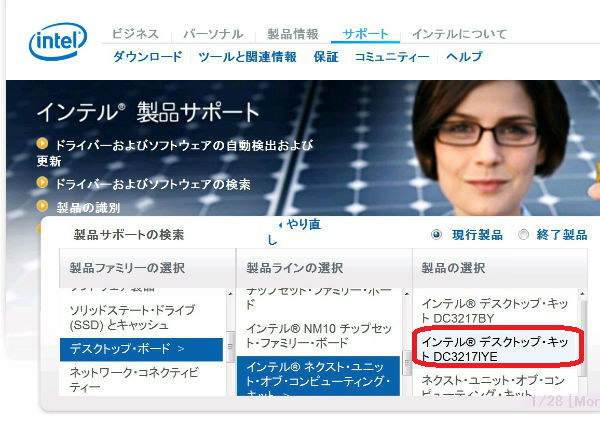Open the ビジネス top menu
Image resolution: width=600 pixels, height=432 pixels.
(x=135, y=34)
